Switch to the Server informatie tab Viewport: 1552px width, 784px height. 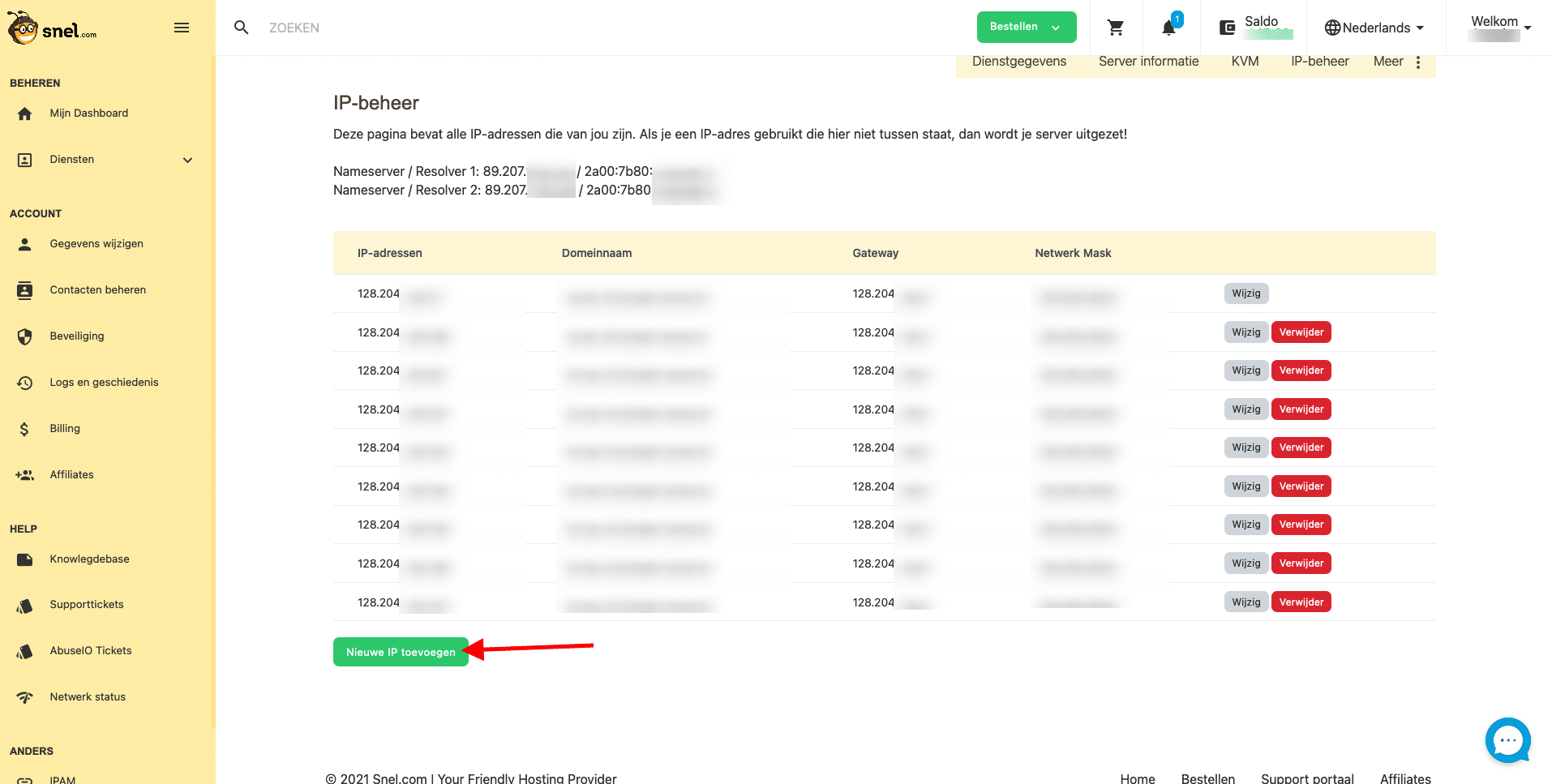(1148, 62)
